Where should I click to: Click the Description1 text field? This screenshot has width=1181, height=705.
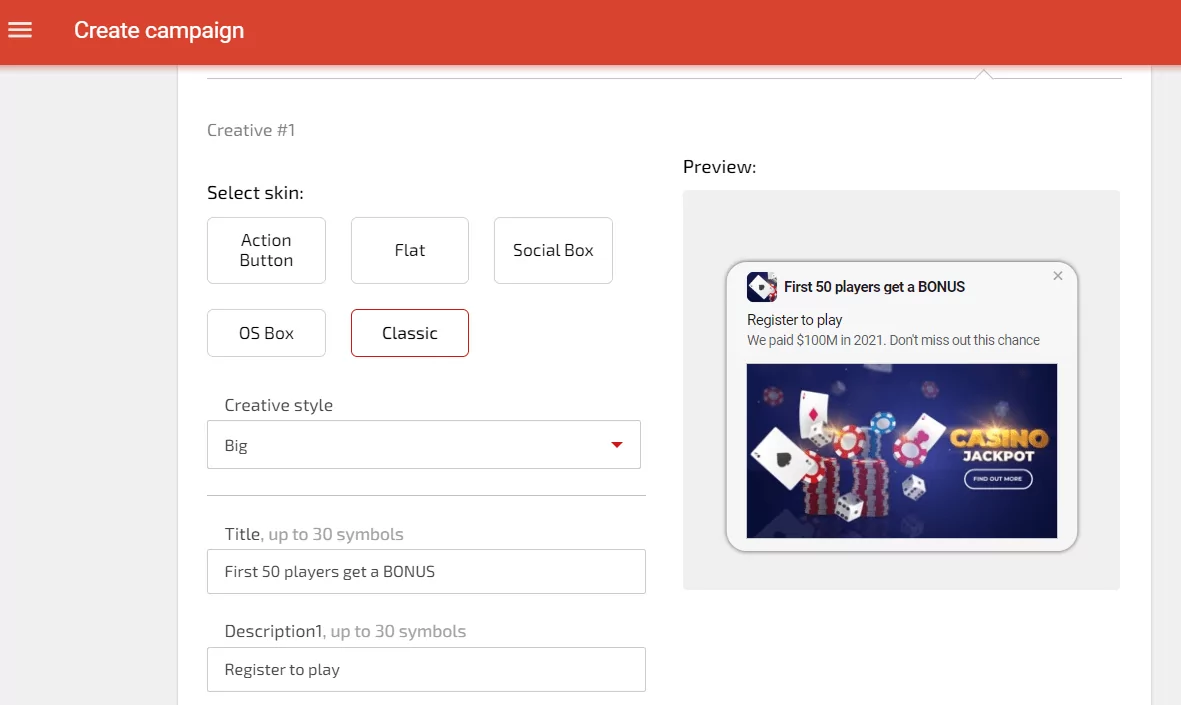(426, 669)
